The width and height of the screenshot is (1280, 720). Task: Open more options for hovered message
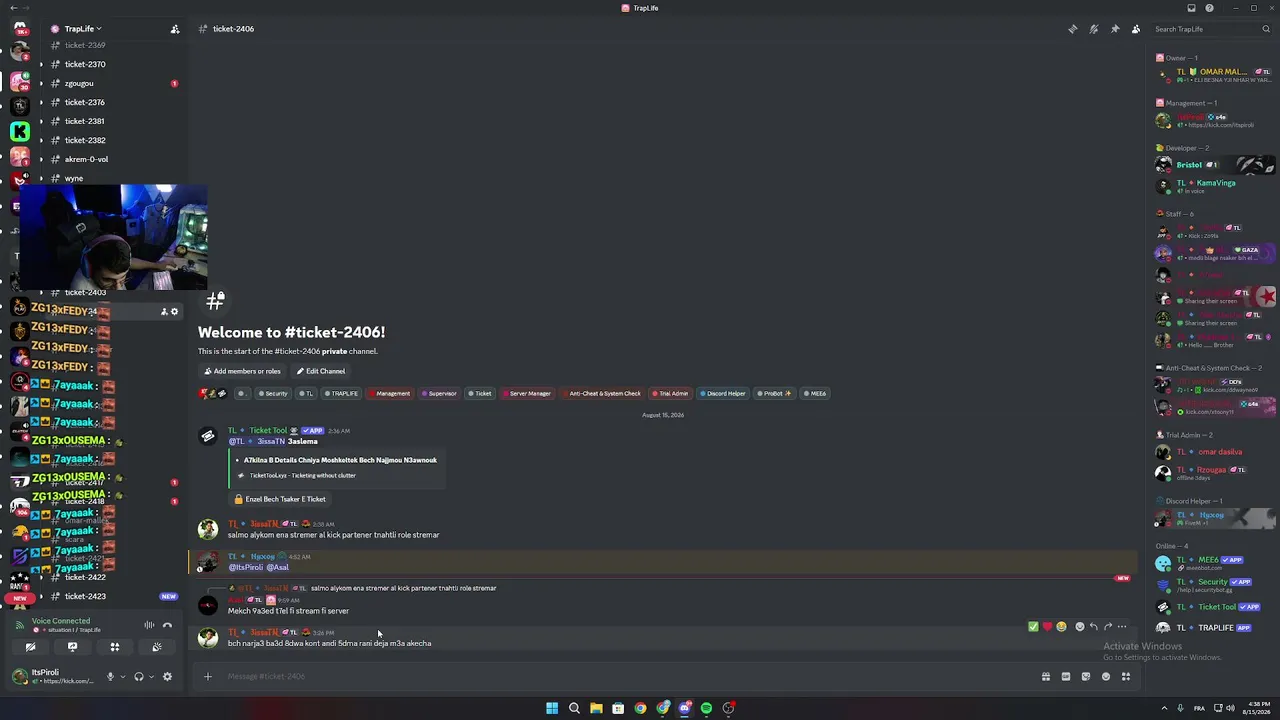[1122, 627]
